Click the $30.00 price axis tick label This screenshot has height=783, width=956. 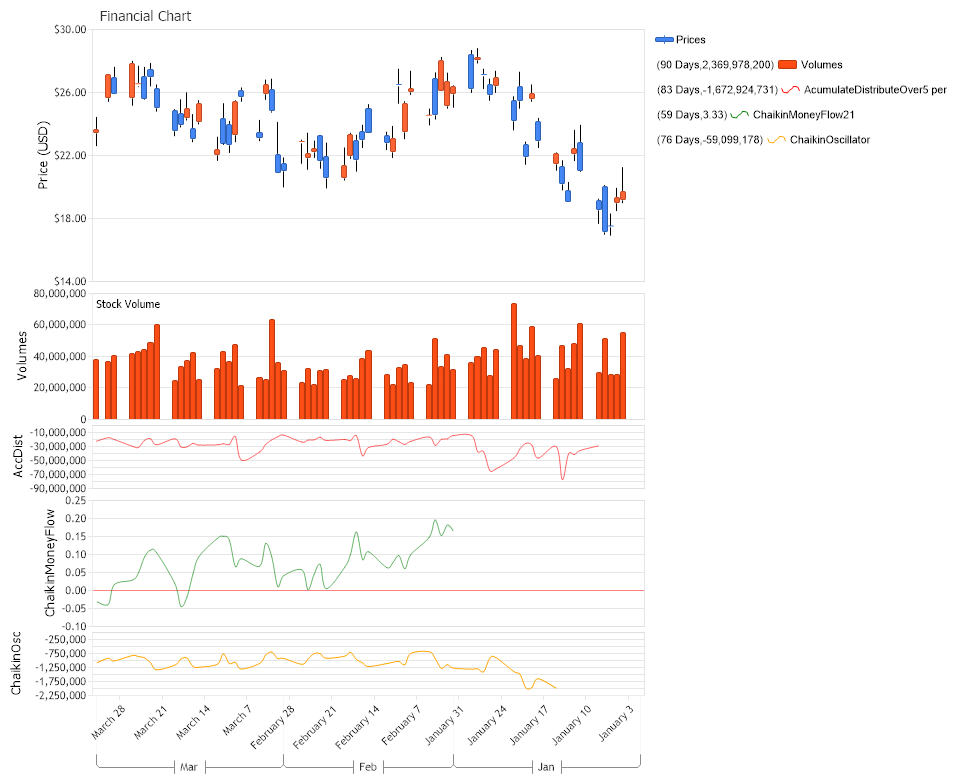(x=68, y=30)
